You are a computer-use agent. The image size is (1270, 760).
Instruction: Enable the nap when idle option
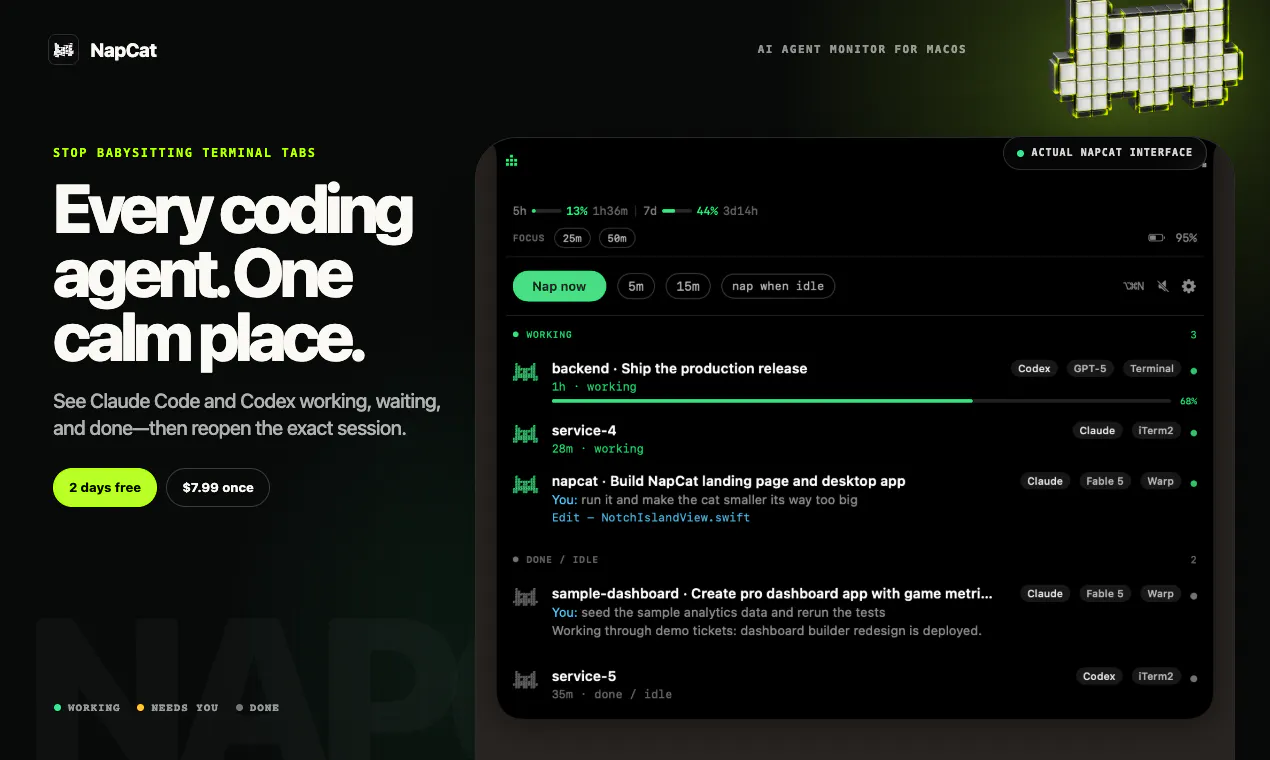[778, 286]
